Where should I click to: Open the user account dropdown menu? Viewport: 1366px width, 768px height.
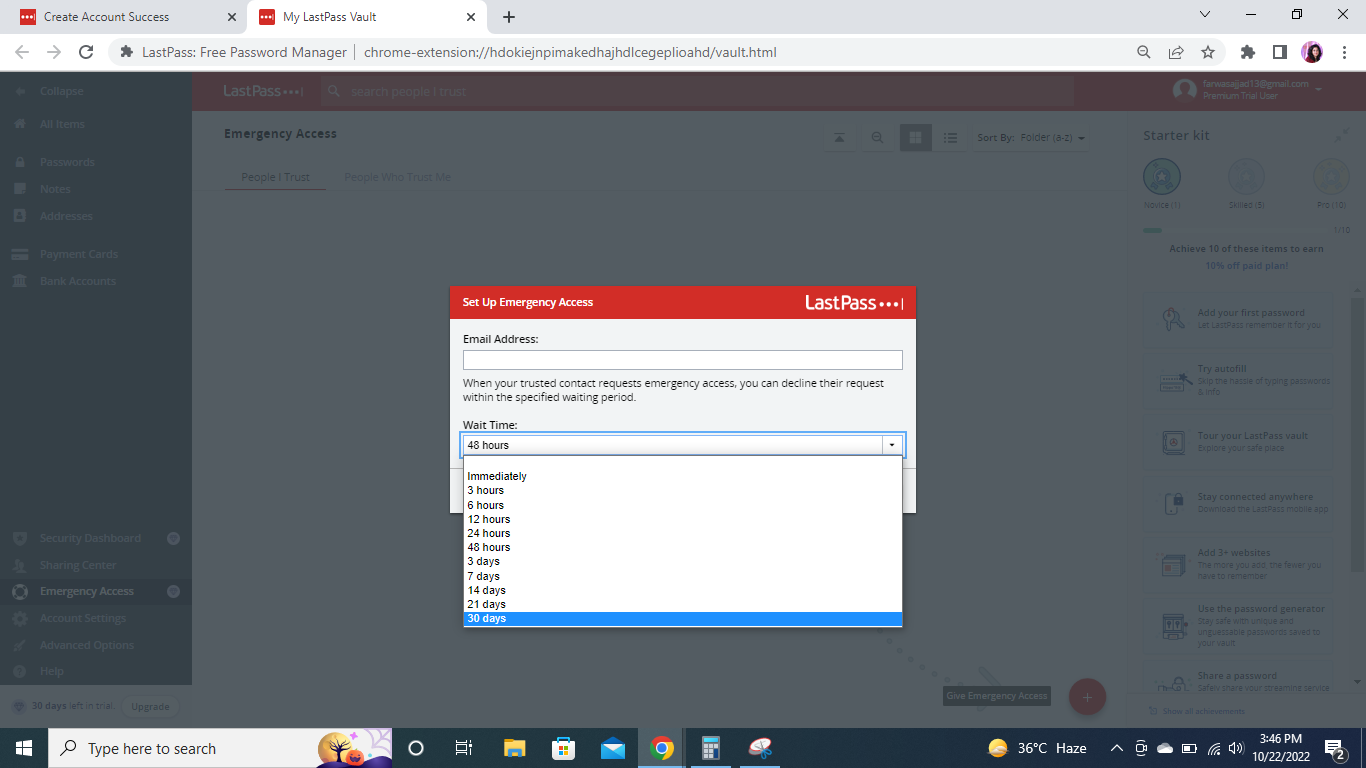coord(1247,90)
